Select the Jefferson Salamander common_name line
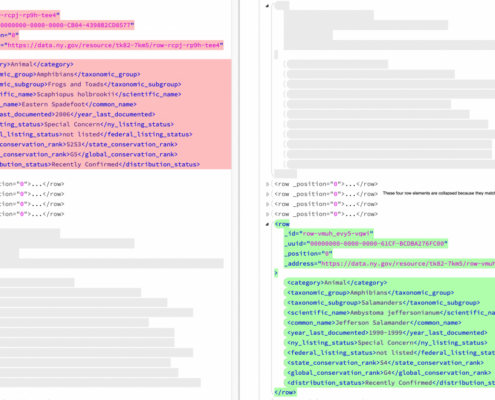This screenshot has height=400, width=495. point(374,323)
